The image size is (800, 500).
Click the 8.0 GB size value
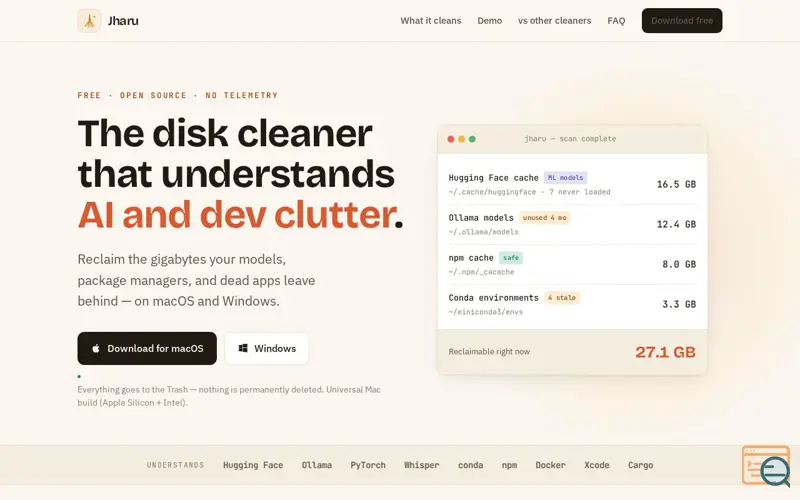[x=679, y=264]
